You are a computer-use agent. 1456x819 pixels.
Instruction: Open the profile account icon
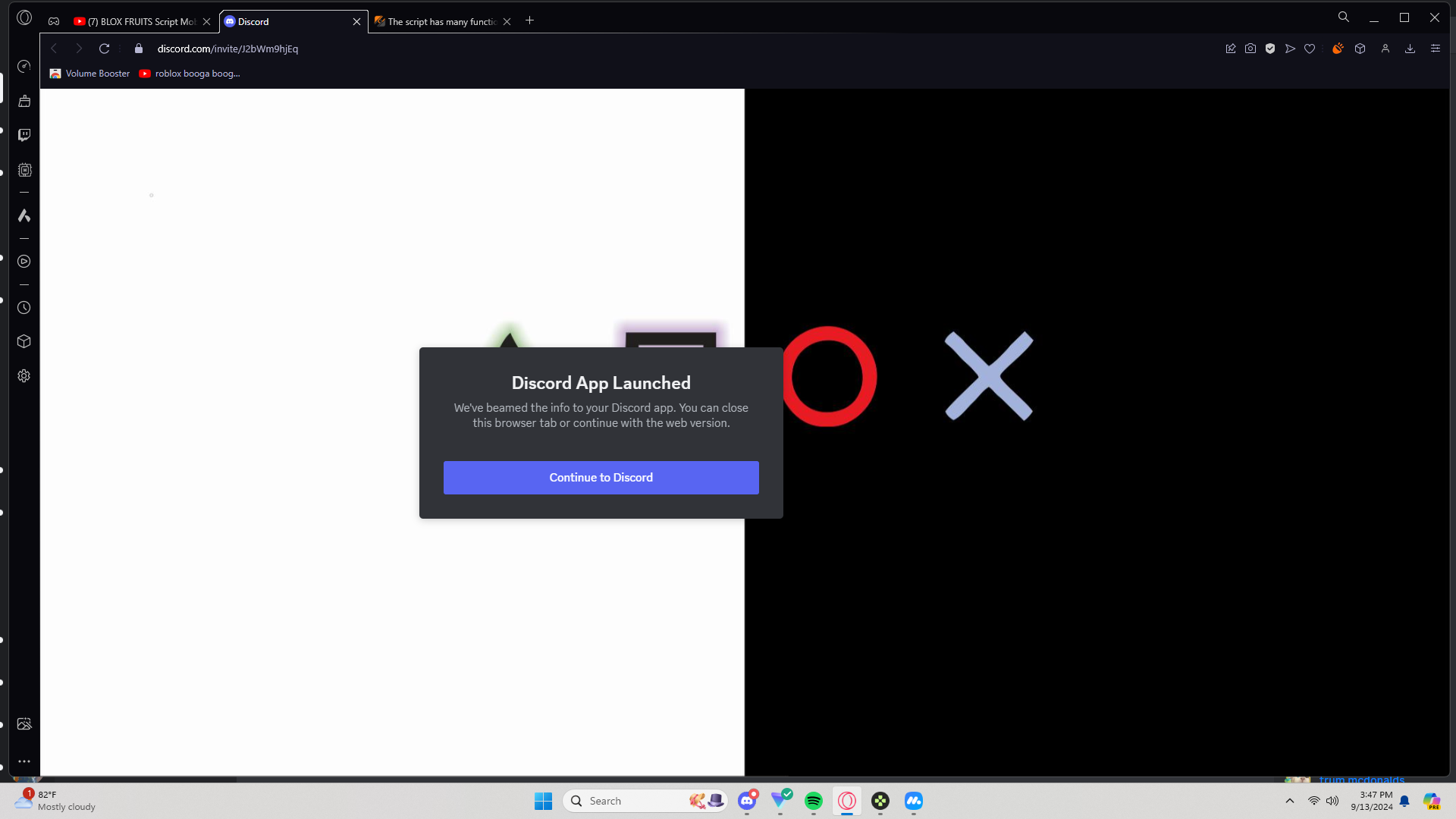pos(1385,49)
